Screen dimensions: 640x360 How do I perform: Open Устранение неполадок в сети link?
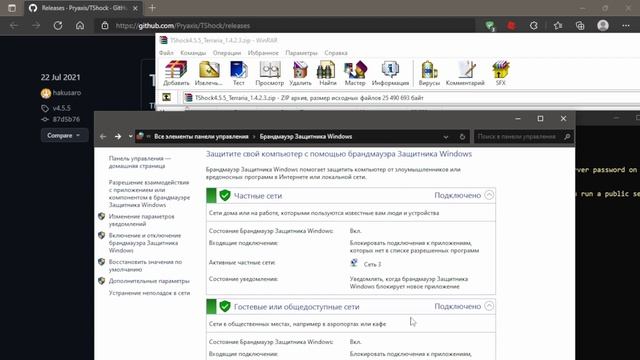[x=149, y=293]
